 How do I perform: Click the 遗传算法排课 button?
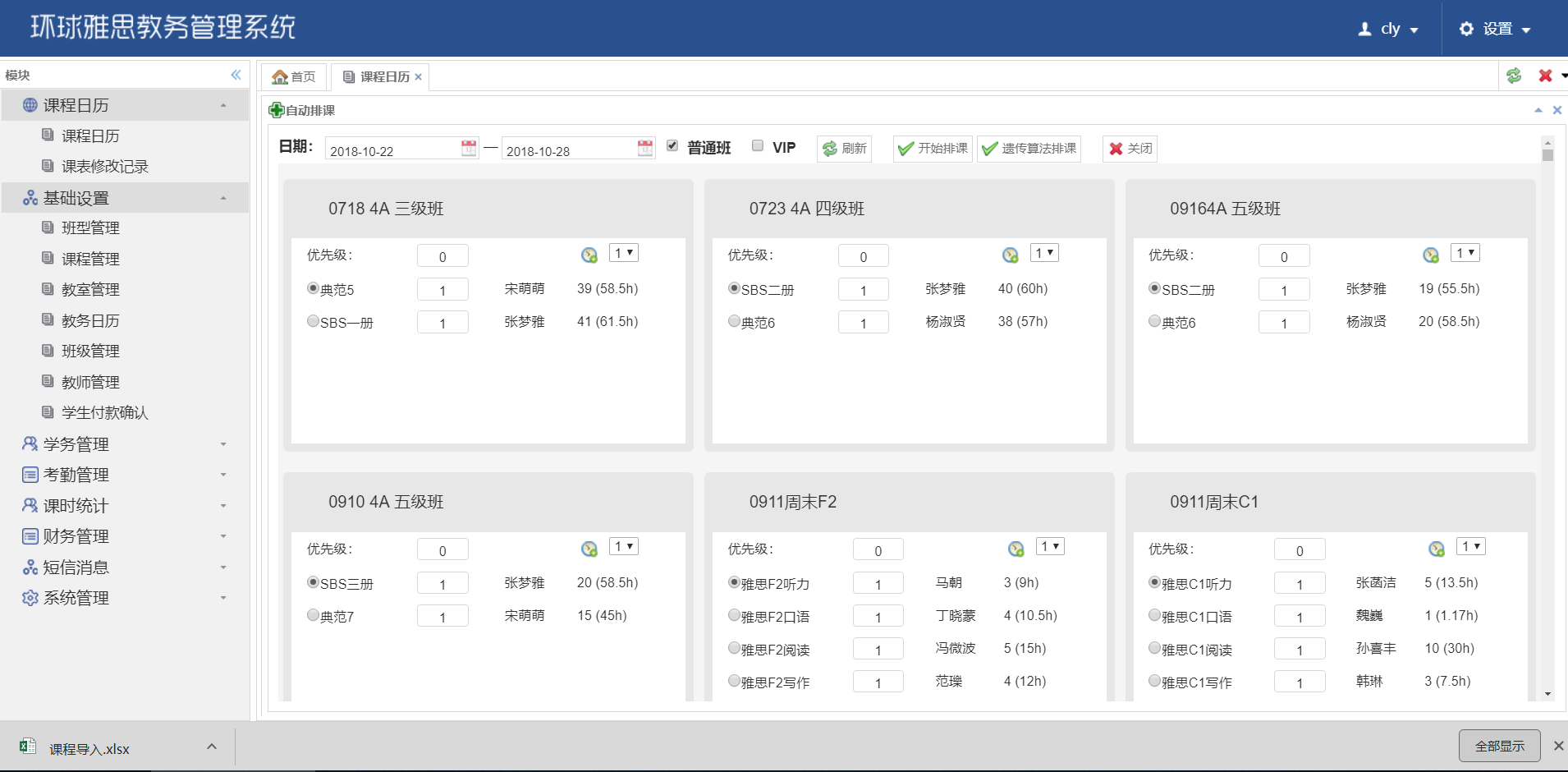tap(1029, 149)
